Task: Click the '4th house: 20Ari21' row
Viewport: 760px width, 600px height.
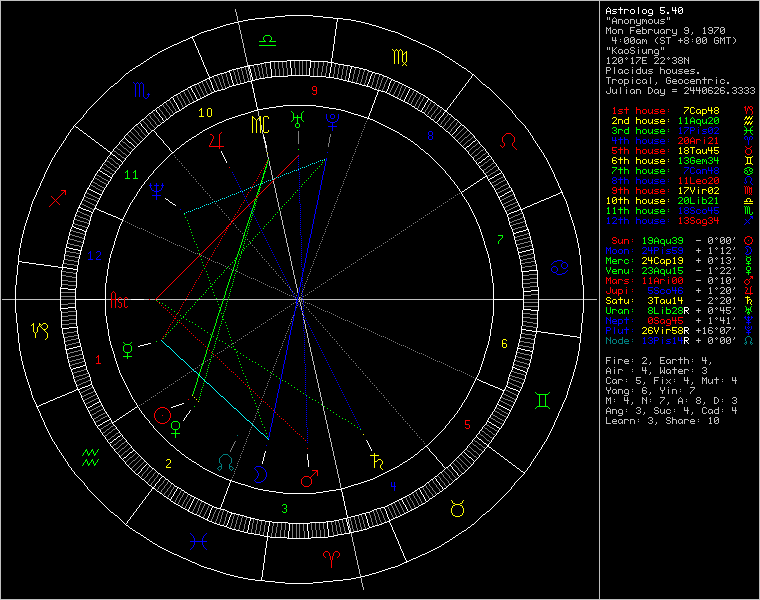Action: pyautogui.click(x=681, y=141)
